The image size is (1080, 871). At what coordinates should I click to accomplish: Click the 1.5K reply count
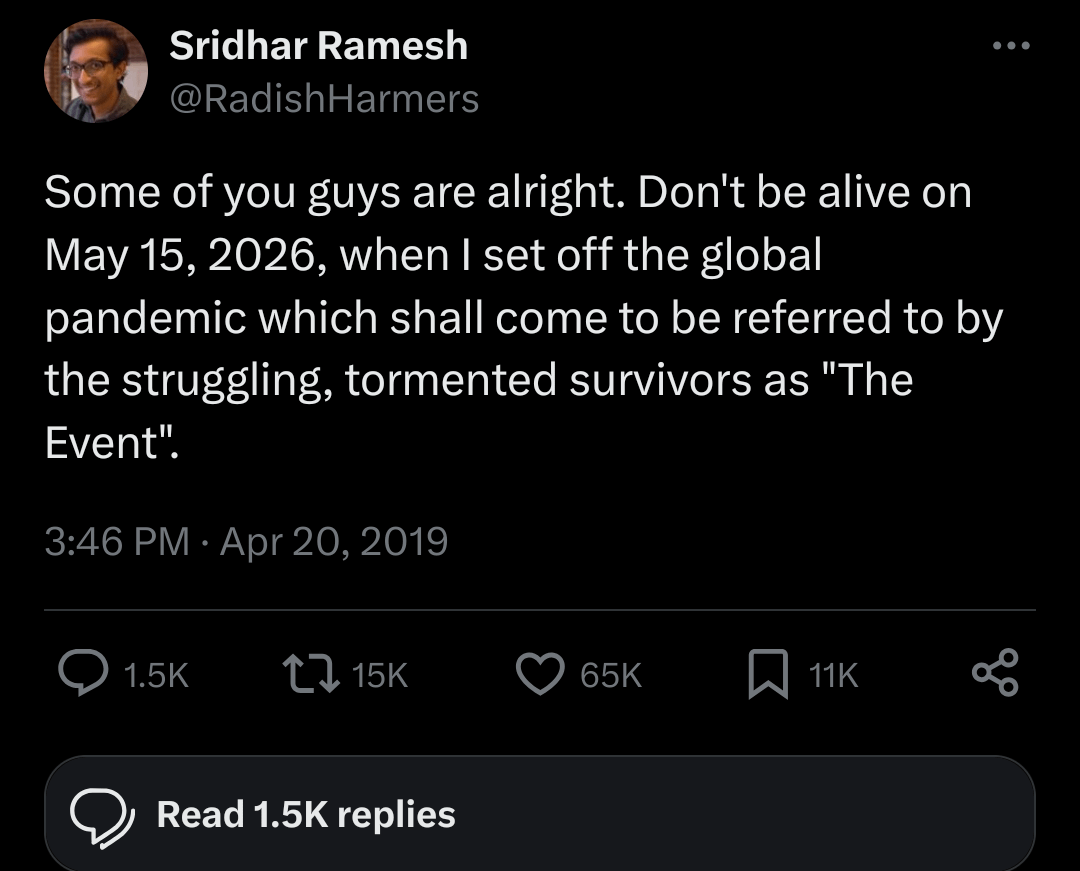[156, 675]
